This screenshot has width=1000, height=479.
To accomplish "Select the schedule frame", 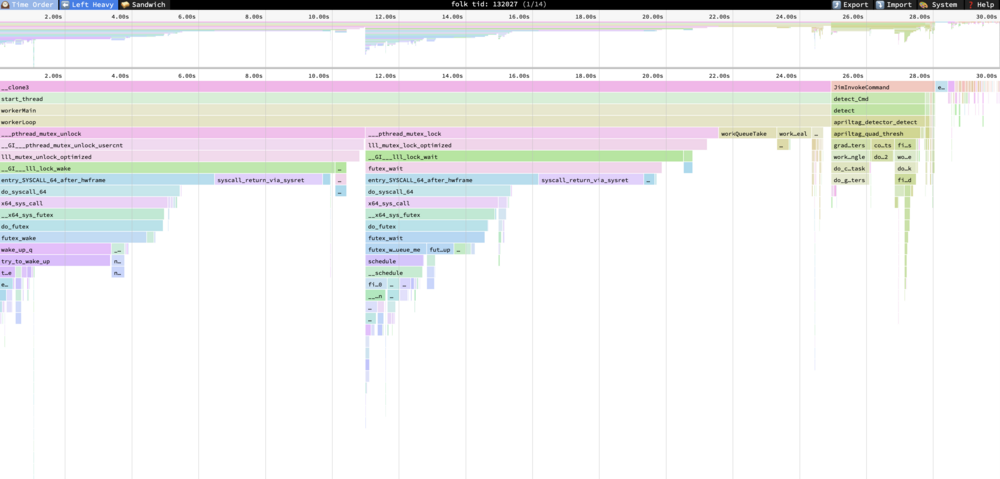I will tap(394, 261).
